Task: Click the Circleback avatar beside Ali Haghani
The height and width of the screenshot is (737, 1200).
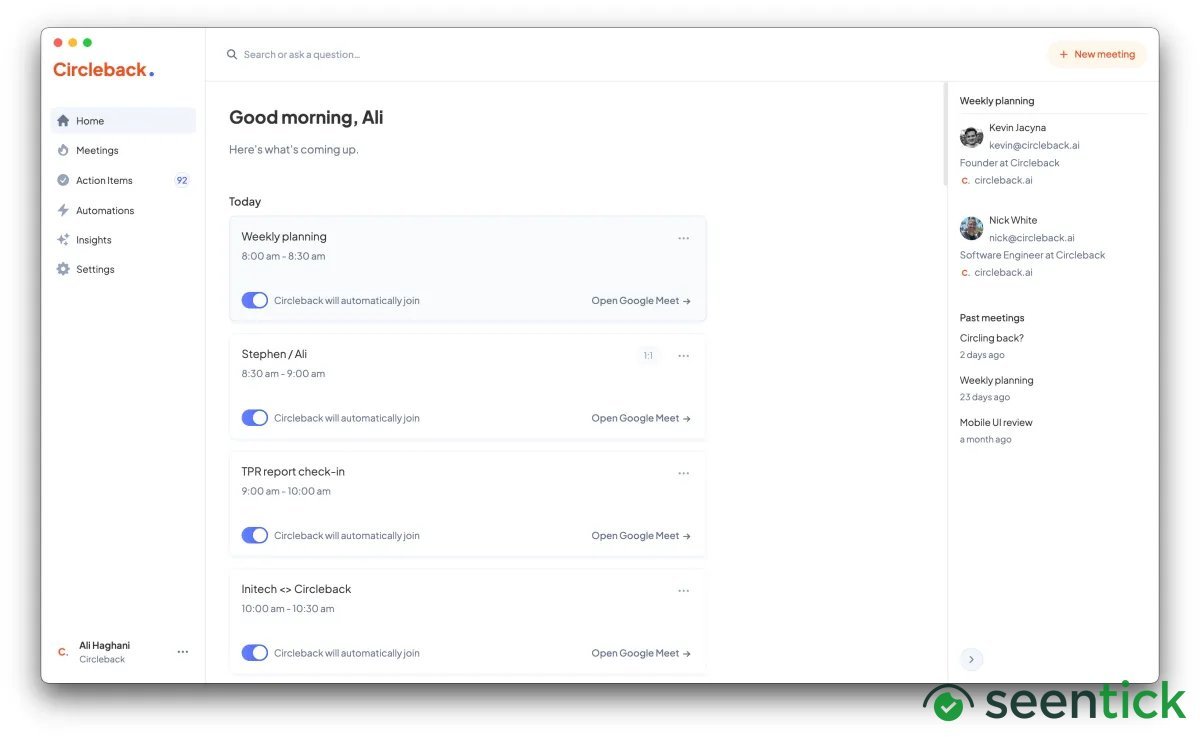Action: tap(63, 652)
